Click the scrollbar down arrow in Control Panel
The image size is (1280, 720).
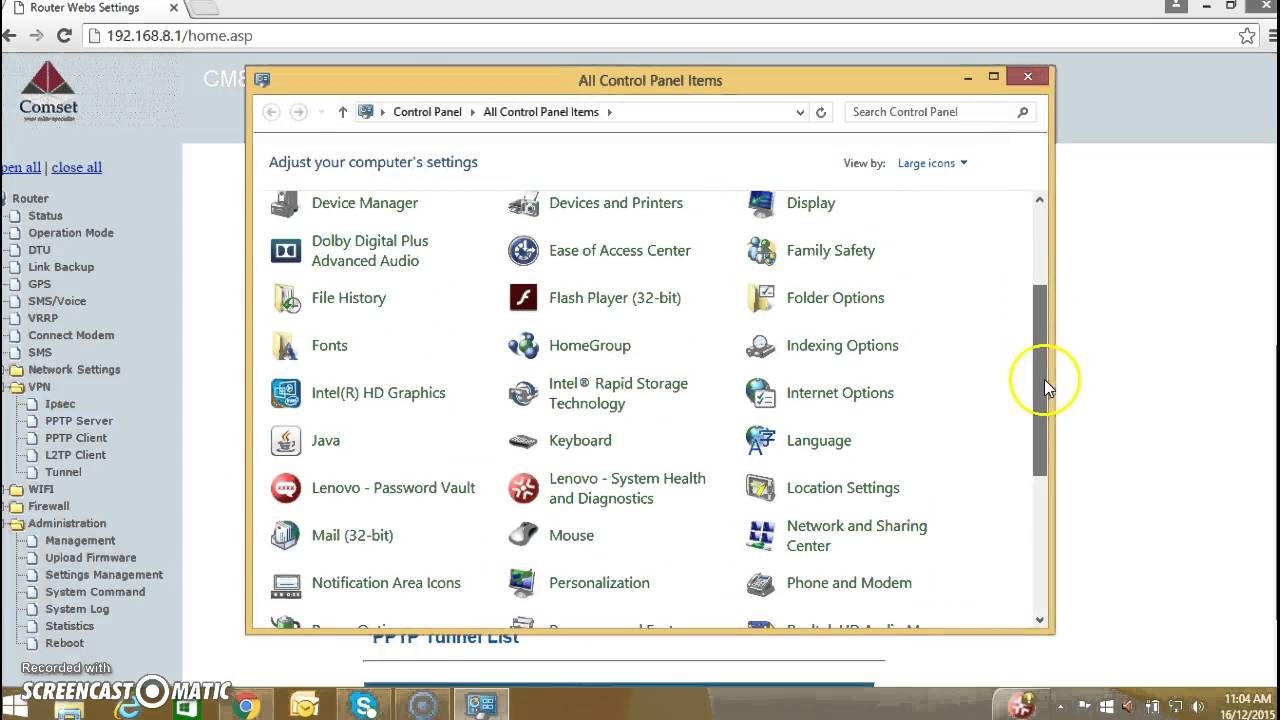(1040, 620)
